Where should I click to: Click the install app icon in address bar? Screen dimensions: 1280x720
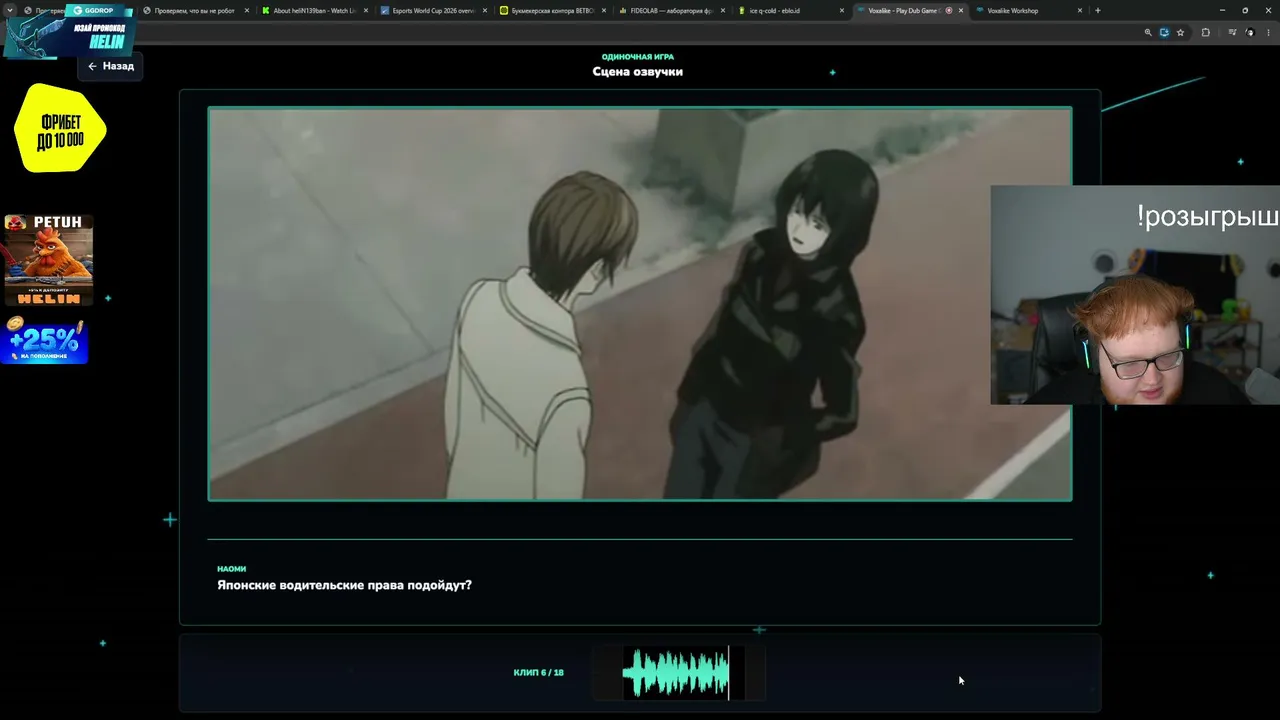pos(1164,32)
